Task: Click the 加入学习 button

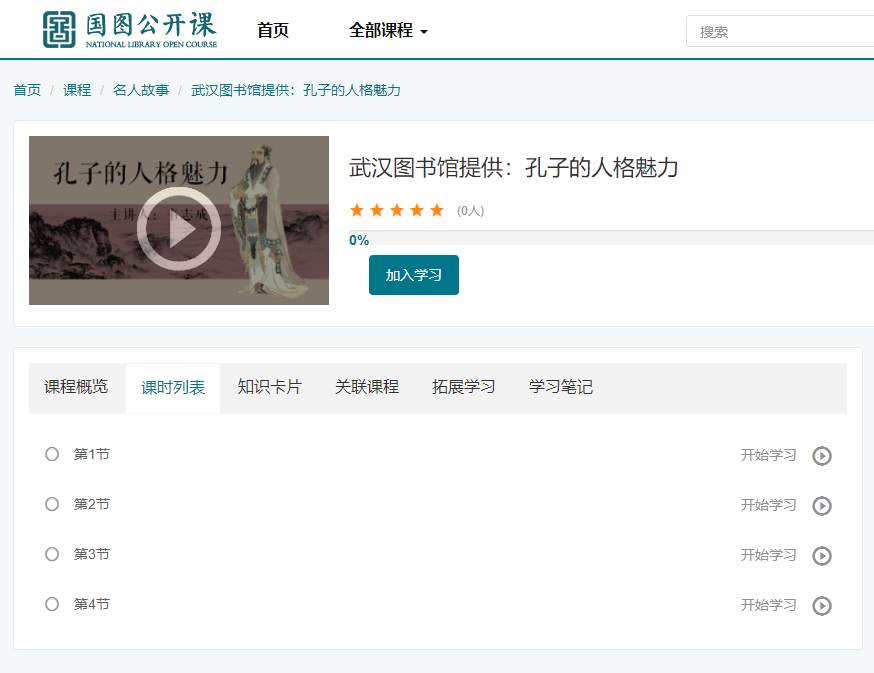Action: click(414, 275)
